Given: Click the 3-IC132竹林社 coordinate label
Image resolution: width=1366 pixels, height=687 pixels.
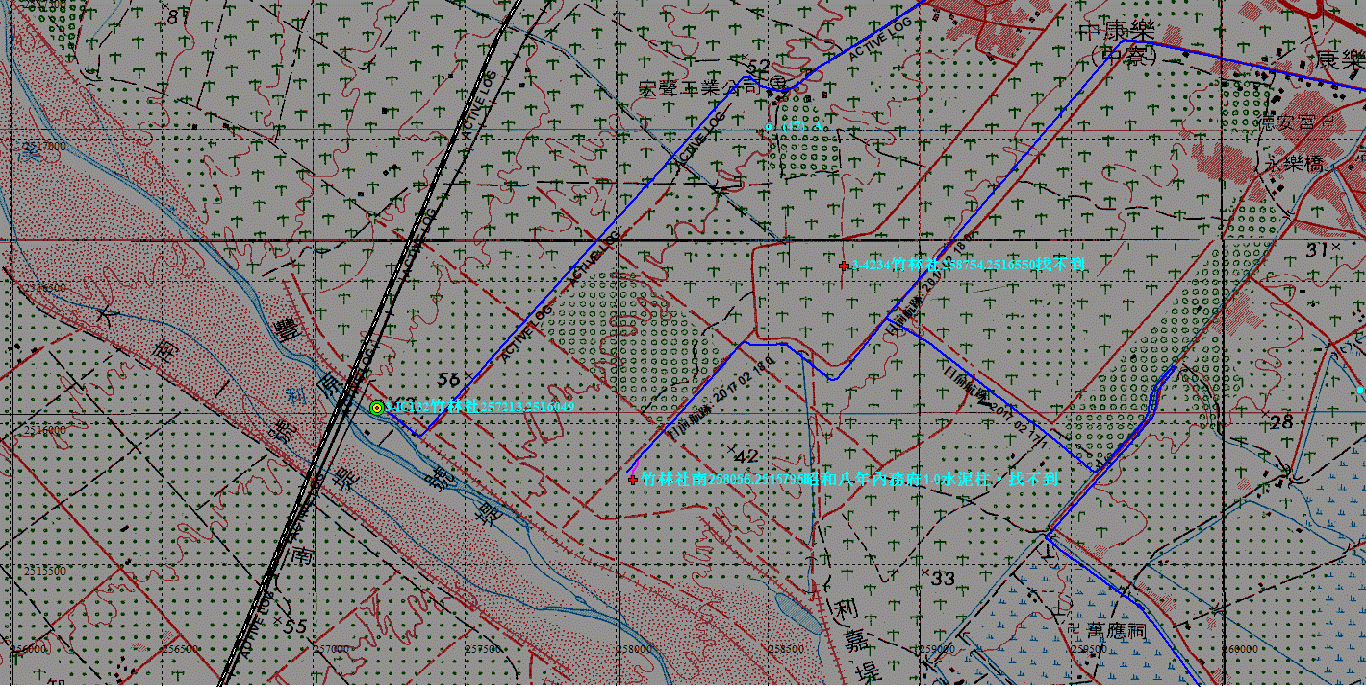Looking at the screenshot, I should [480, 407].
